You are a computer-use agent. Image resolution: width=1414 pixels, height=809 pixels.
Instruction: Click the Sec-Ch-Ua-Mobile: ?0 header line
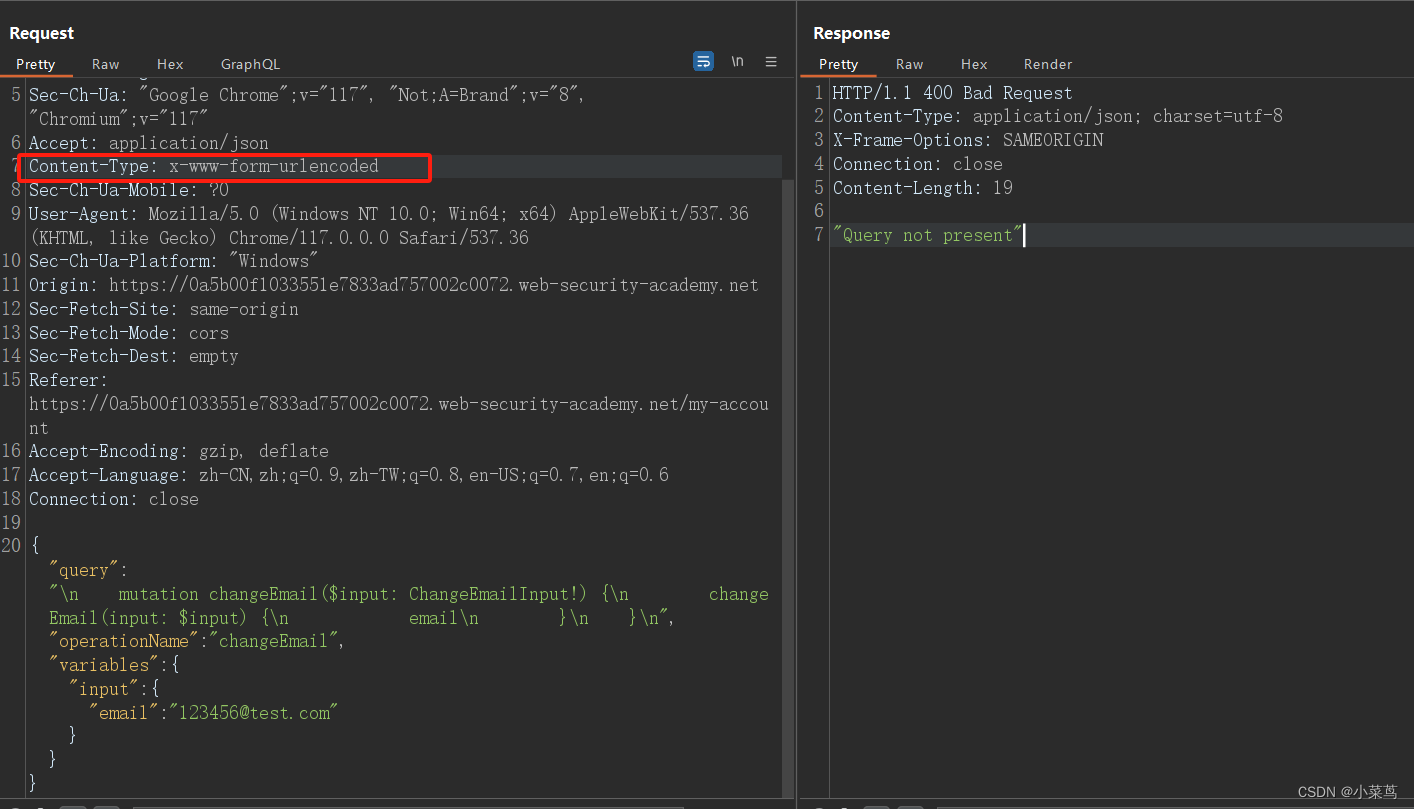[x=128, y=190]
